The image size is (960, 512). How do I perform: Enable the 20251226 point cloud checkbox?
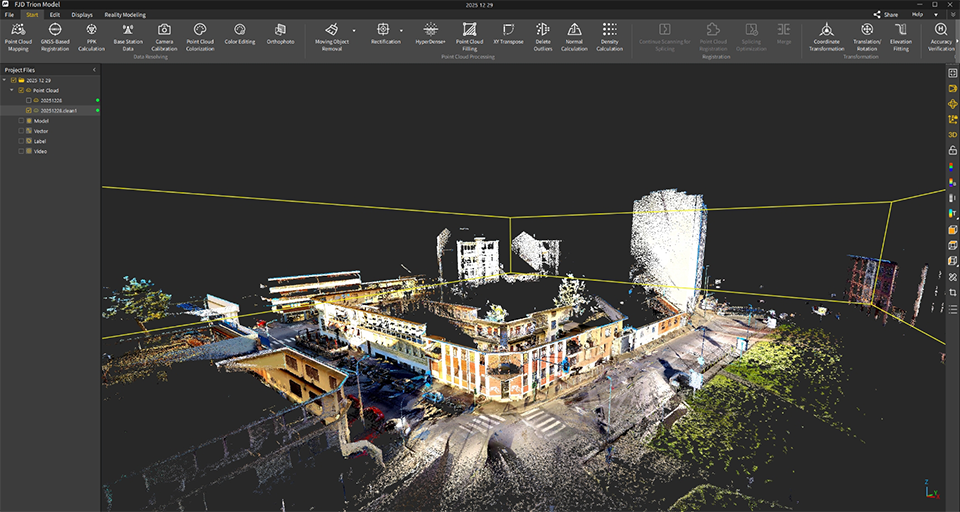[29, 100]
